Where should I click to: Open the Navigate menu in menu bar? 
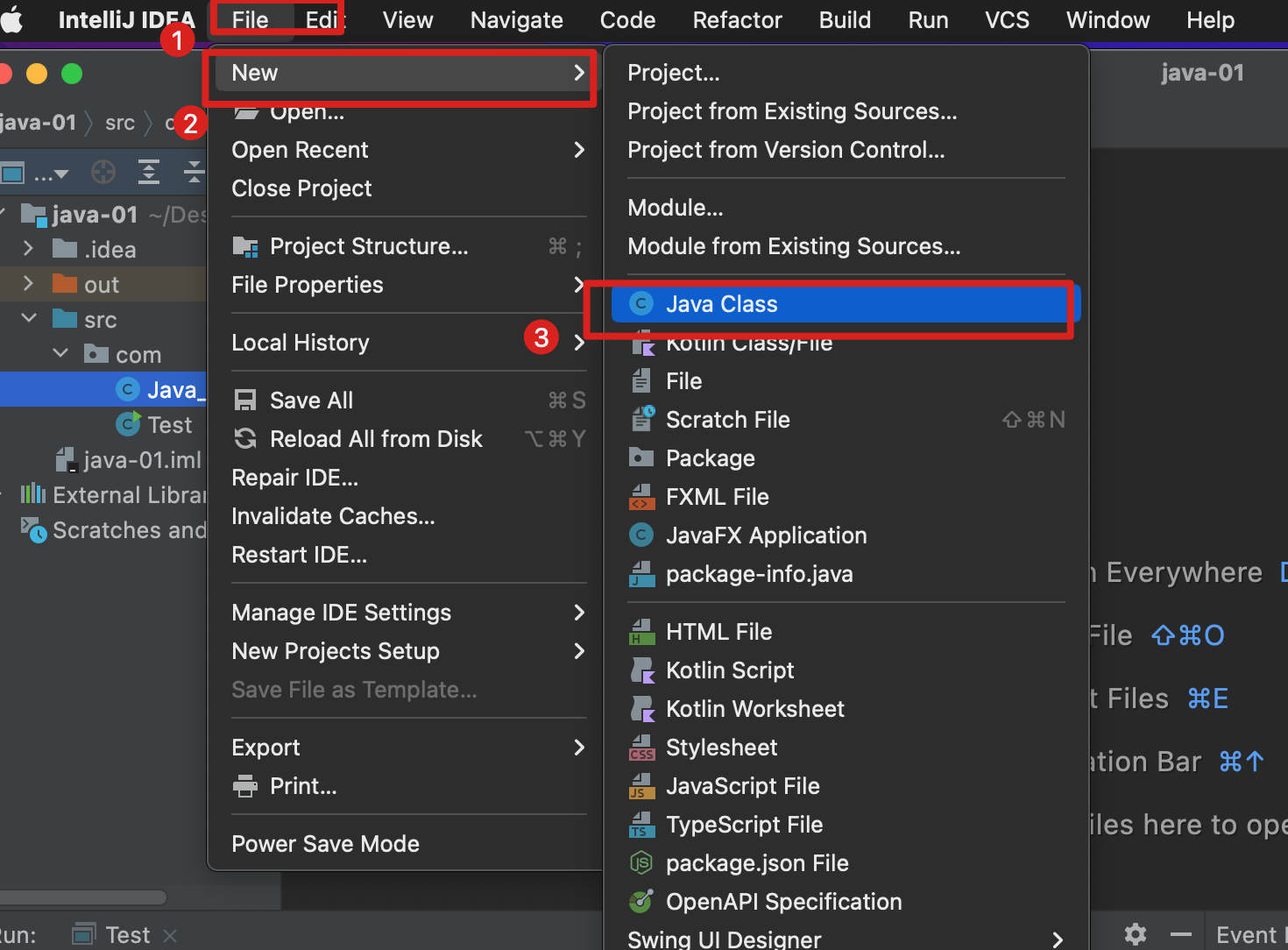[517, 20]
